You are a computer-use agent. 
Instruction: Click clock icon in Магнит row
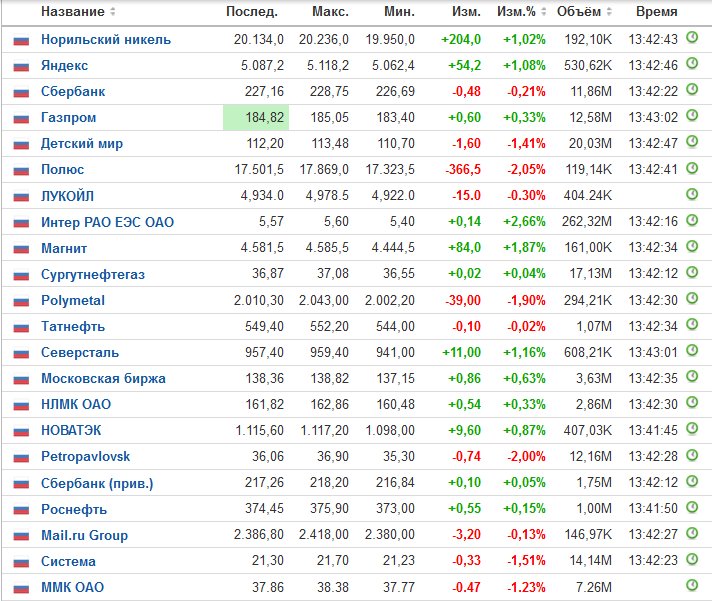pyautogui.click(x=692, y=246)
